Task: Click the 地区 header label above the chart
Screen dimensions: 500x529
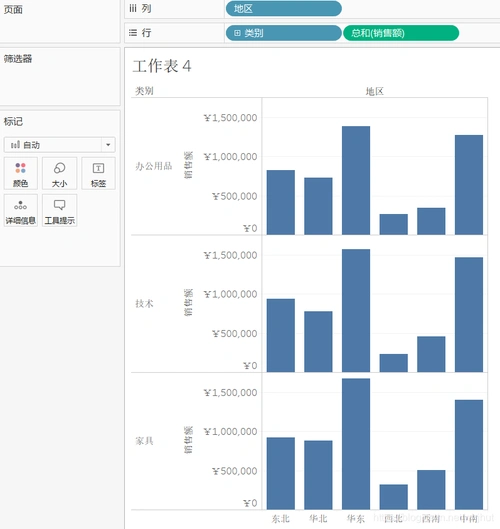Action: 374,91
